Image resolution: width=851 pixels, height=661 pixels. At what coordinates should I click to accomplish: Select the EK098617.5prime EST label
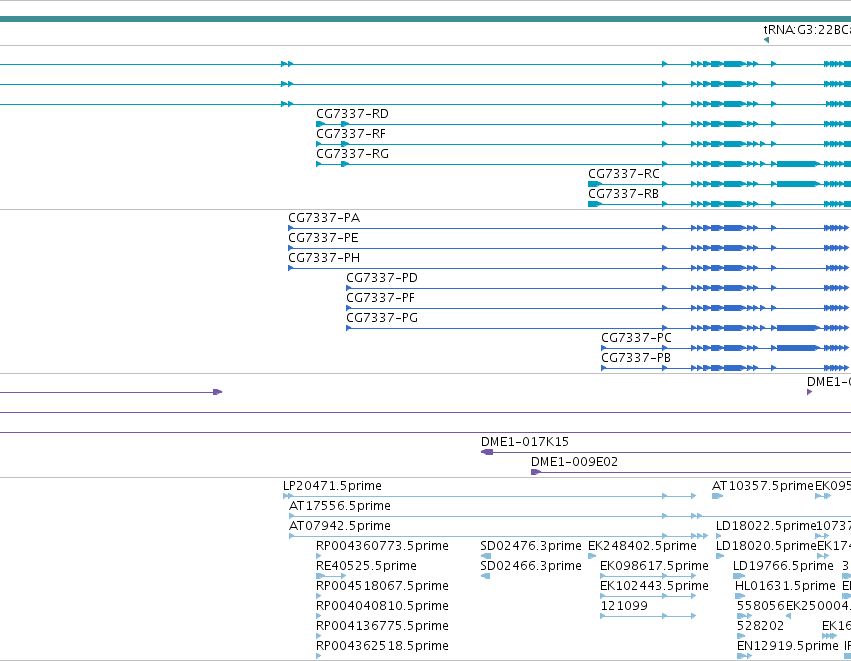(x=654, y=566)
